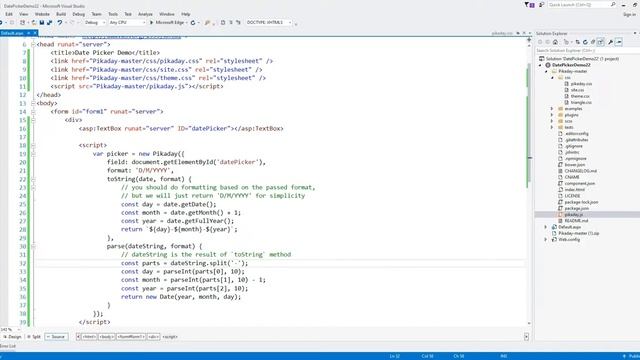Toggle Preview Selected Items in Solution Explorer
The height and width of the screenshot is (360, 640).
pyautogui.click(x=619, y=42)
